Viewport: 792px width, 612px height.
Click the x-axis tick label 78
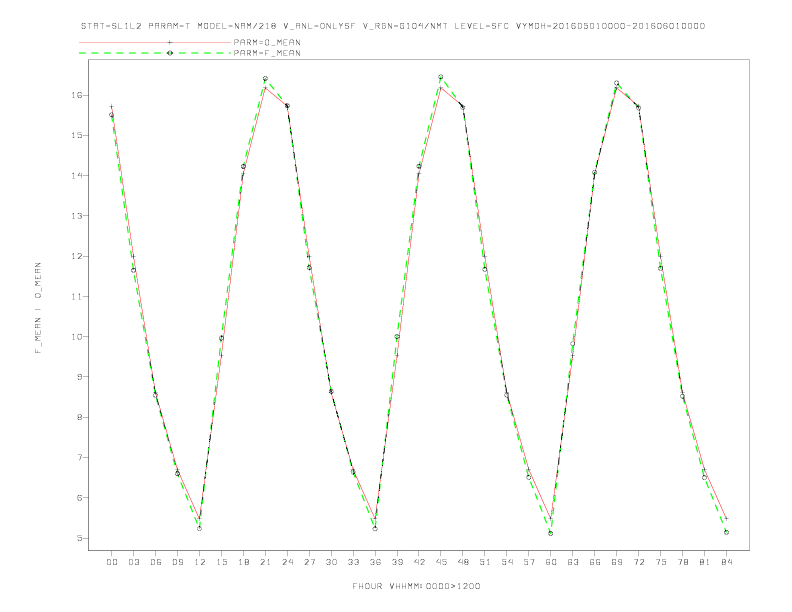(x=682, y=562)
